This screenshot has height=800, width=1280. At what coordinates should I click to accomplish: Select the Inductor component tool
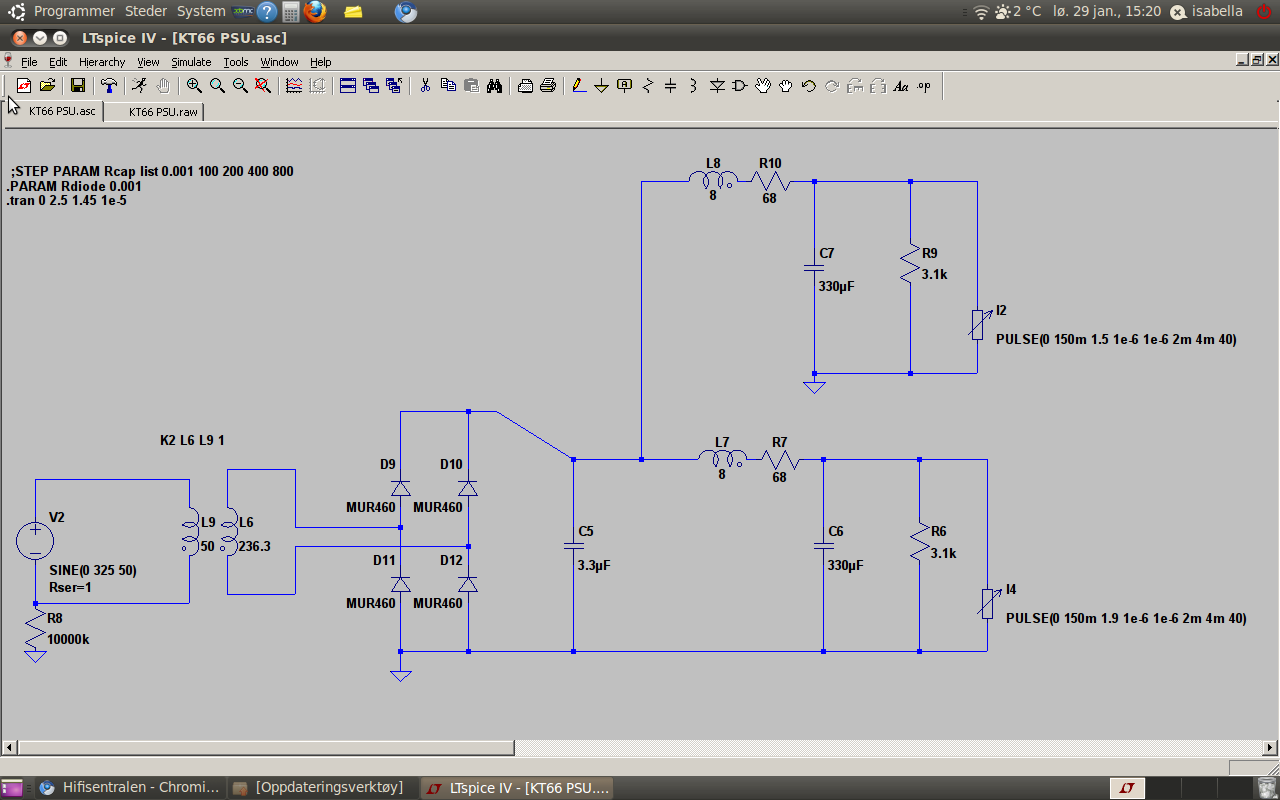pos(693,86)
